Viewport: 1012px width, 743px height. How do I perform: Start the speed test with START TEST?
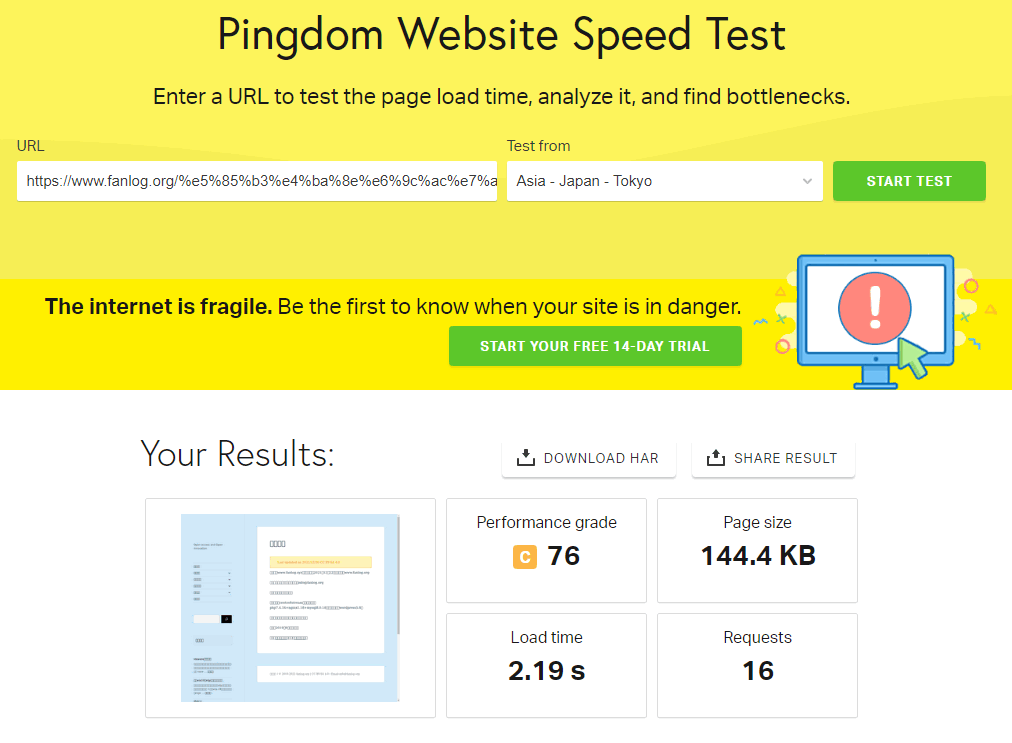tap(909, 181)
